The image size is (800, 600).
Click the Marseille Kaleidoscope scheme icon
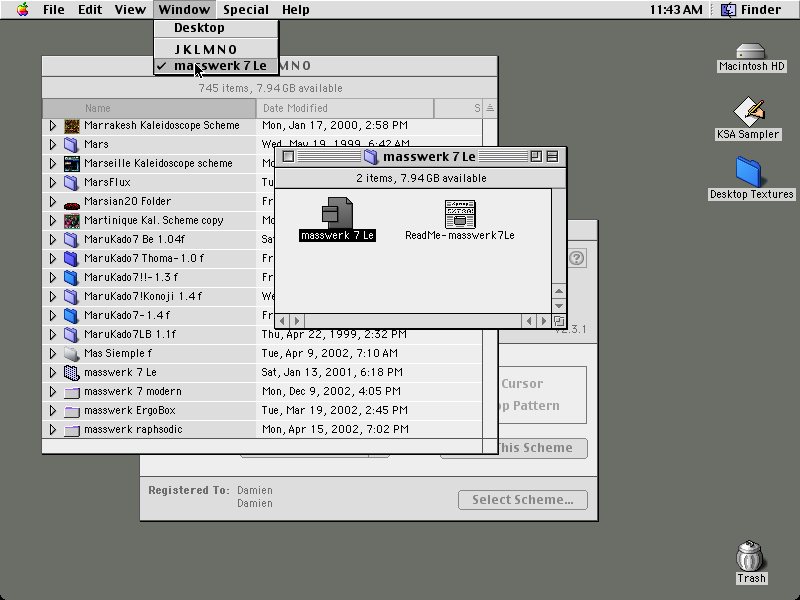(x=72, y=164)
